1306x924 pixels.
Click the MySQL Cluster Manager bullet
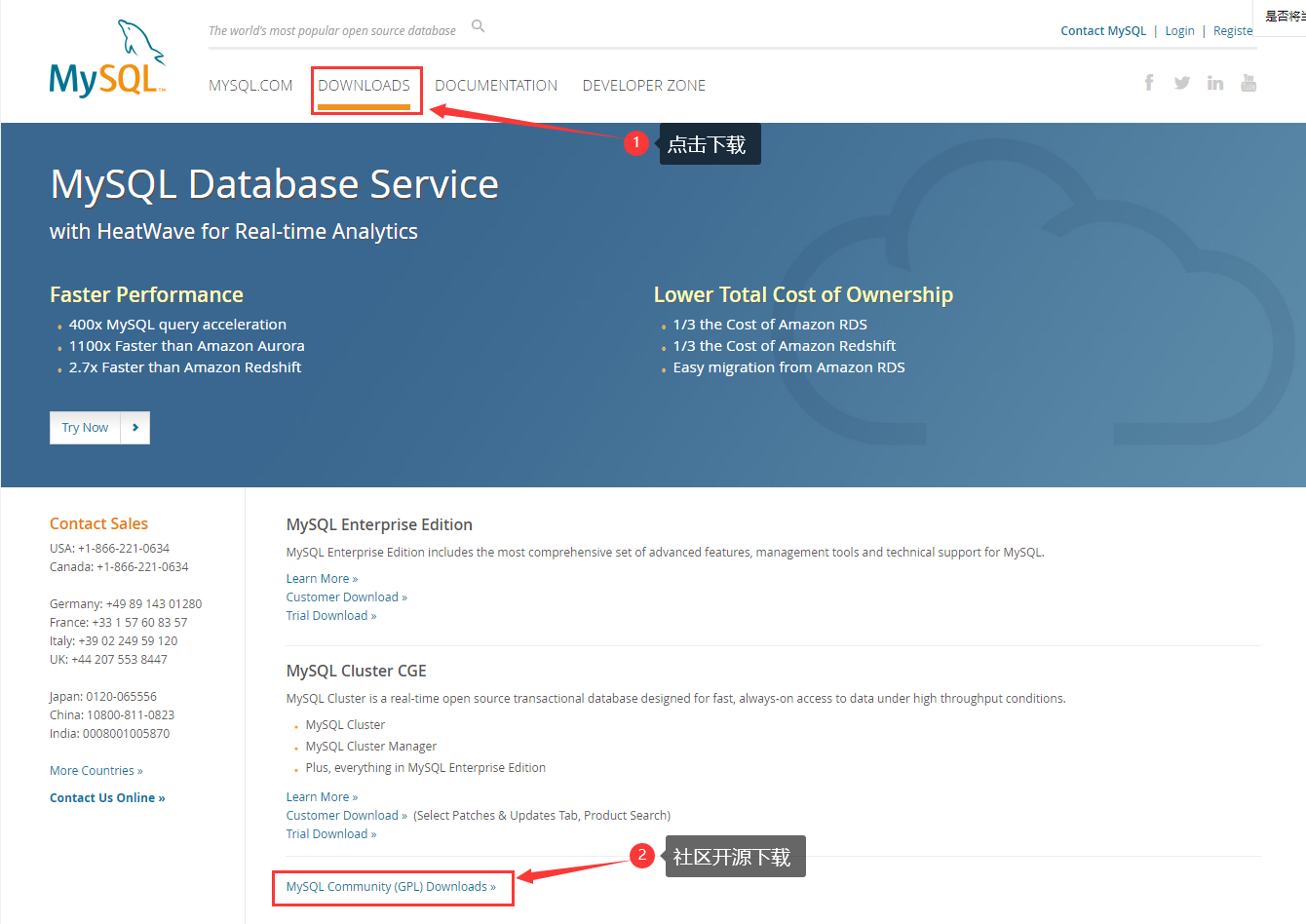pos(371,747)
